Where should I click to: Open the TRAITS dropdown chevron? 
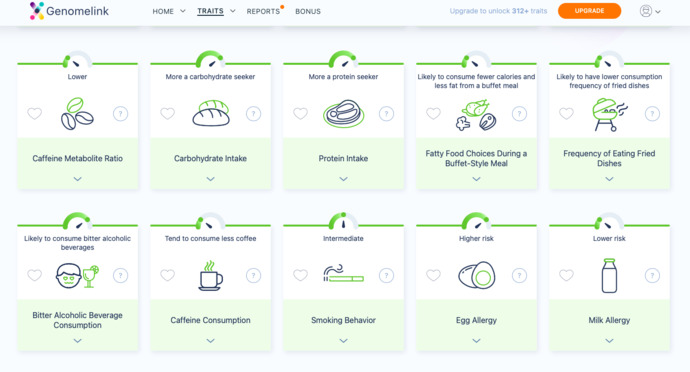[x=233, y=11]
